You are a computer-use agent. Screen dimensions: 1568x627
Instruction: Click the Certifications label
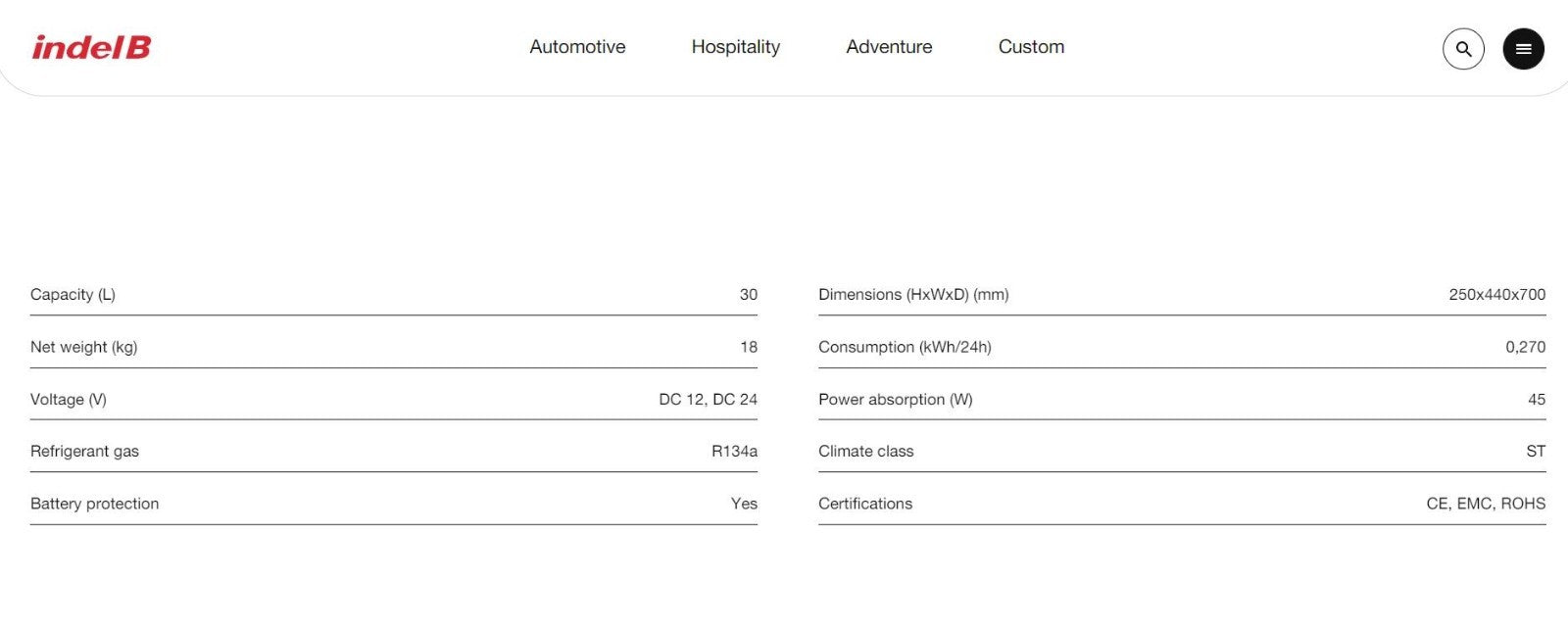(864, 504)
